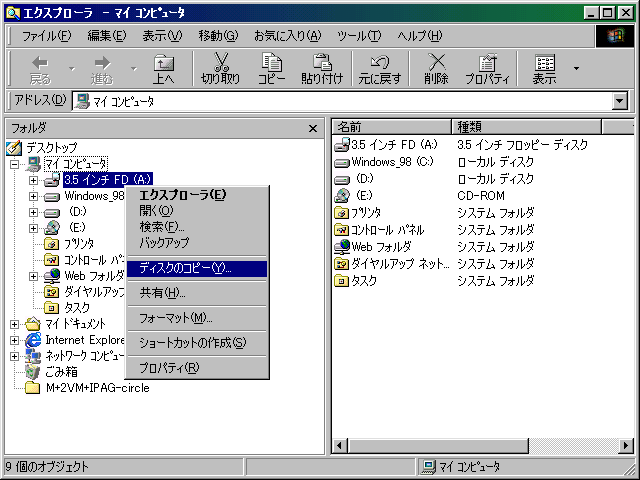Open the Back history dropdown arrow
The image size is (640, 480).
point(72,69)
